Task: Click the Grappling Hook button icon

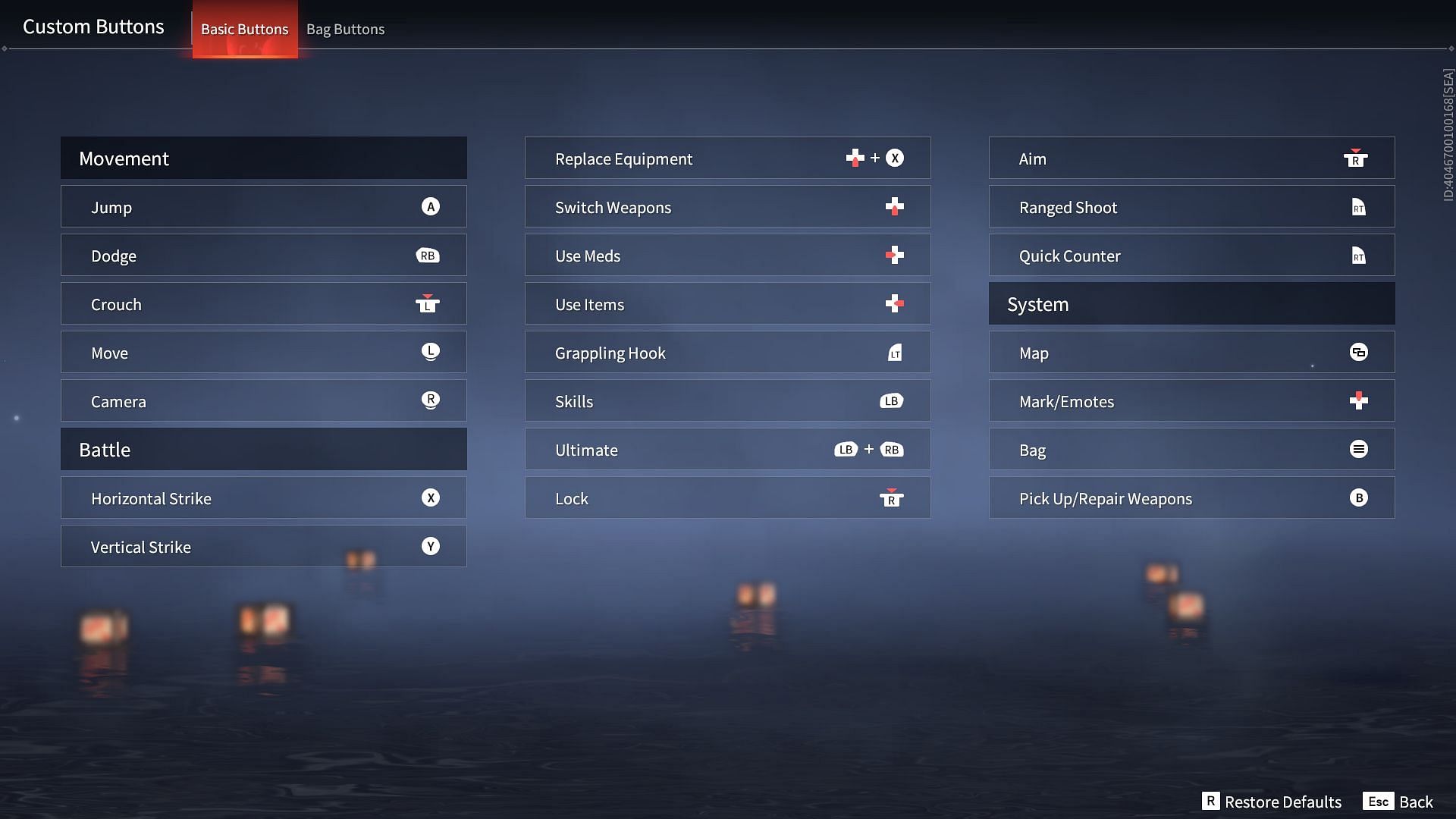Action: point(894,352)
